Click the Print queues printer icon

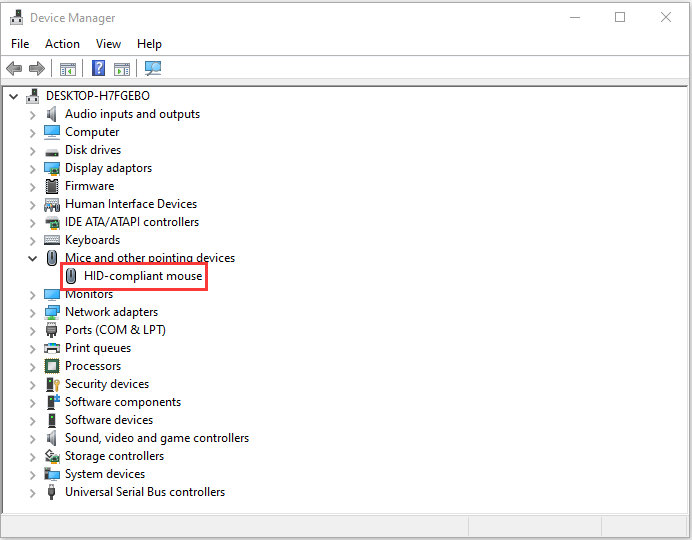tap(53, 348)
